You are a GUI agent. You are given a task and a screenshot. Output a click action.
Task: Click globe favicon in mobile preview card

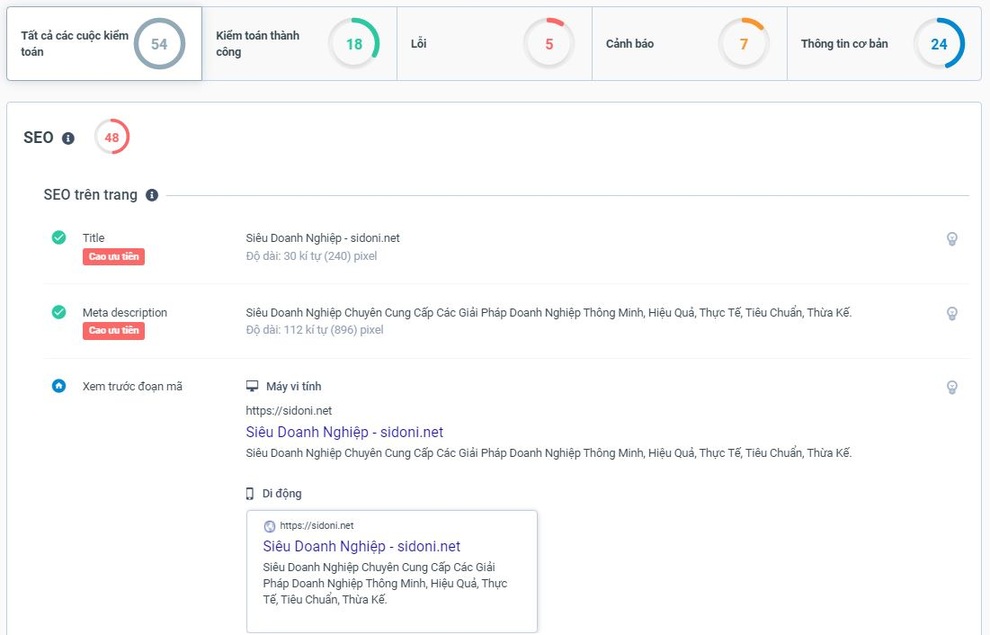(270, 526)
